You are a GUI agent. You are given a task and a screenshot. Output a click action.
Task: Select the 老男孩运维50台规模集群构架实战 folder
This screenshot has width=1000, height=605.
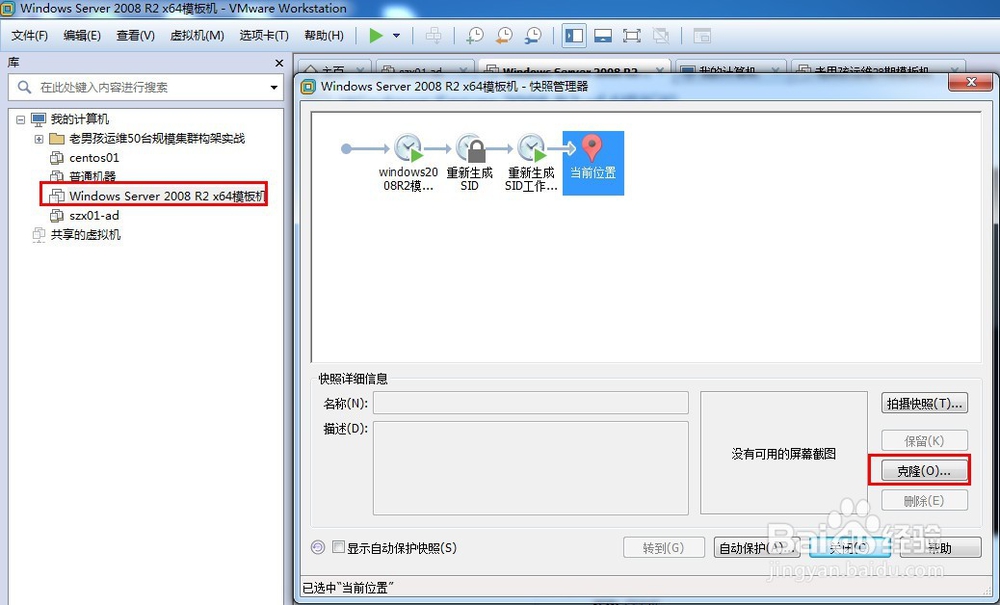[156, 138]
